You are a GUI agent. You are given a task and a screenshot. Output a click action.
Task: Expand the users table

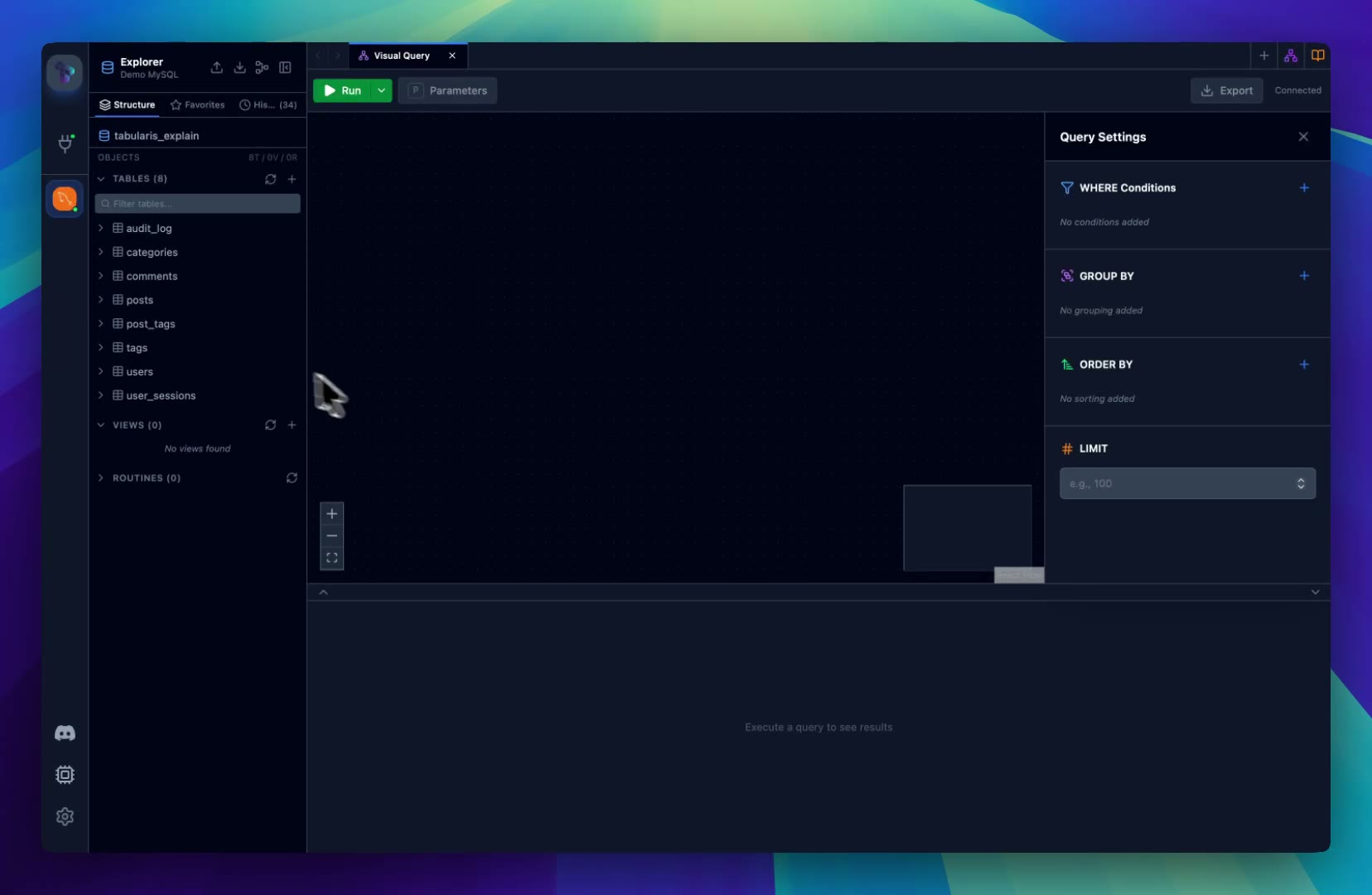101,371
